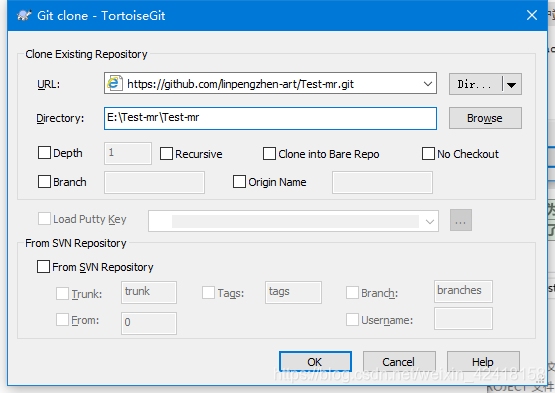555x393 pixels.
Task: Click the From revision number field
Action: tap(149, 323)
